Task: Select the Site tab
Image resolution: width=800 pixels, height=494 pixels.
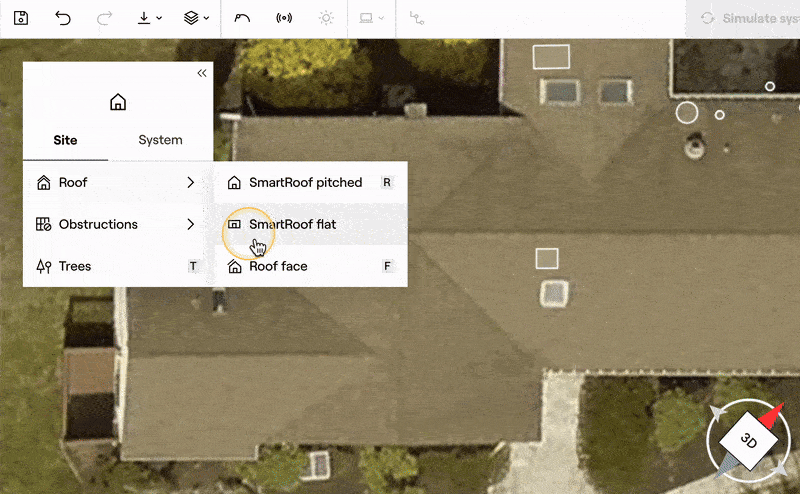Action: tap(65, 140)
